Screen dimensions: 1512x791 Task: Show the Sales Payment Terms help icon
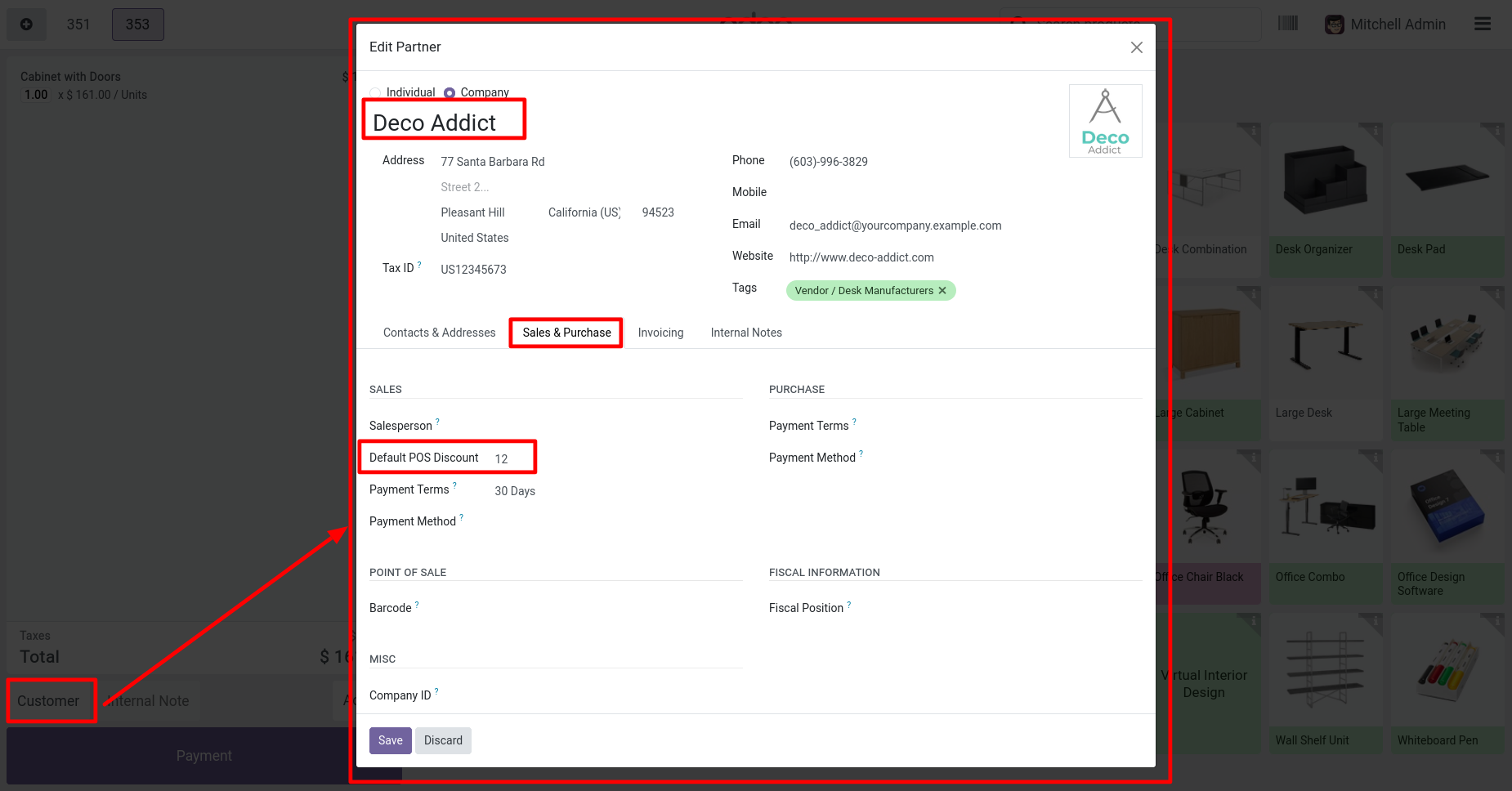tap(454, 485)
